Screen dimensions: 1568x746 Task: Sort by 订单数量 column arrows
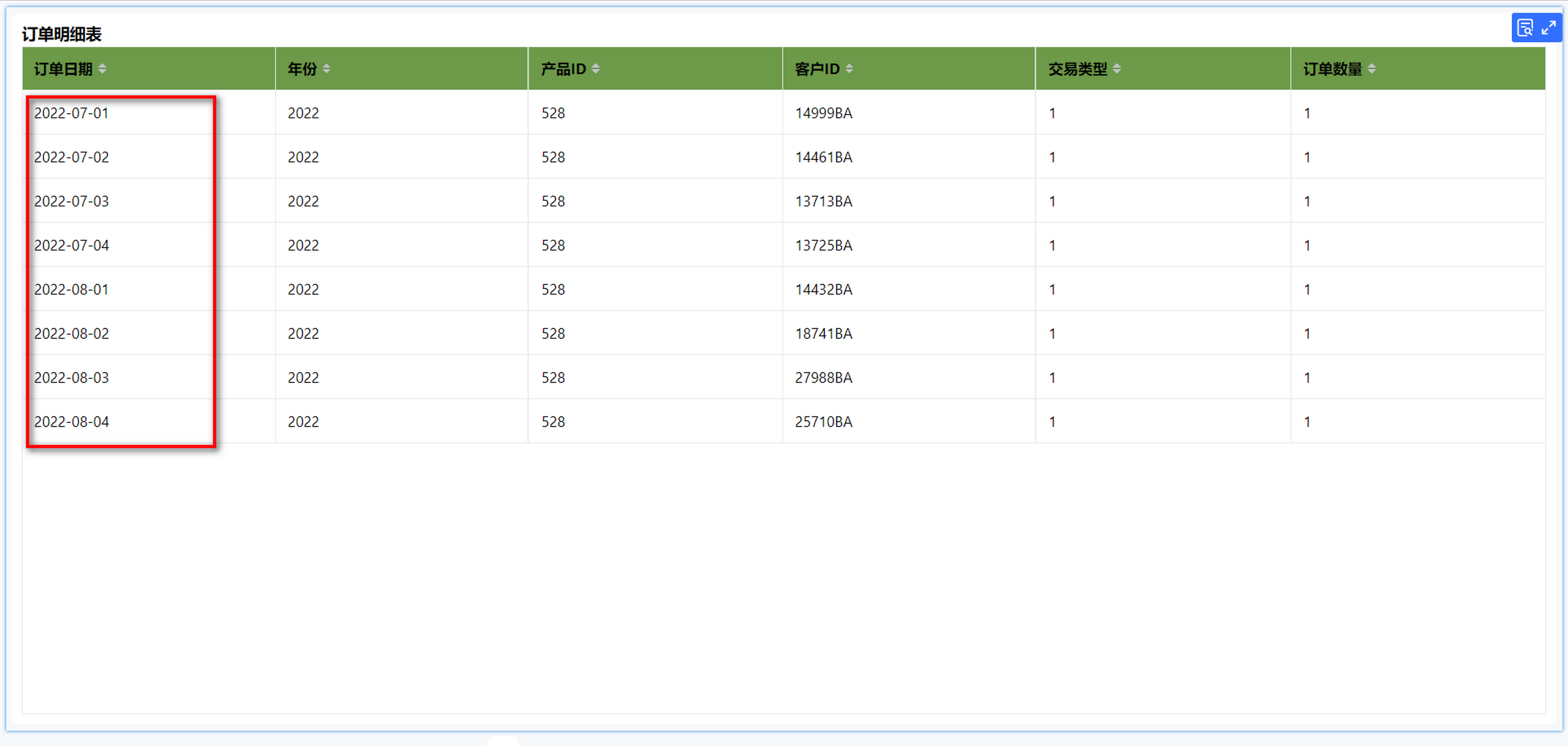1372,69
